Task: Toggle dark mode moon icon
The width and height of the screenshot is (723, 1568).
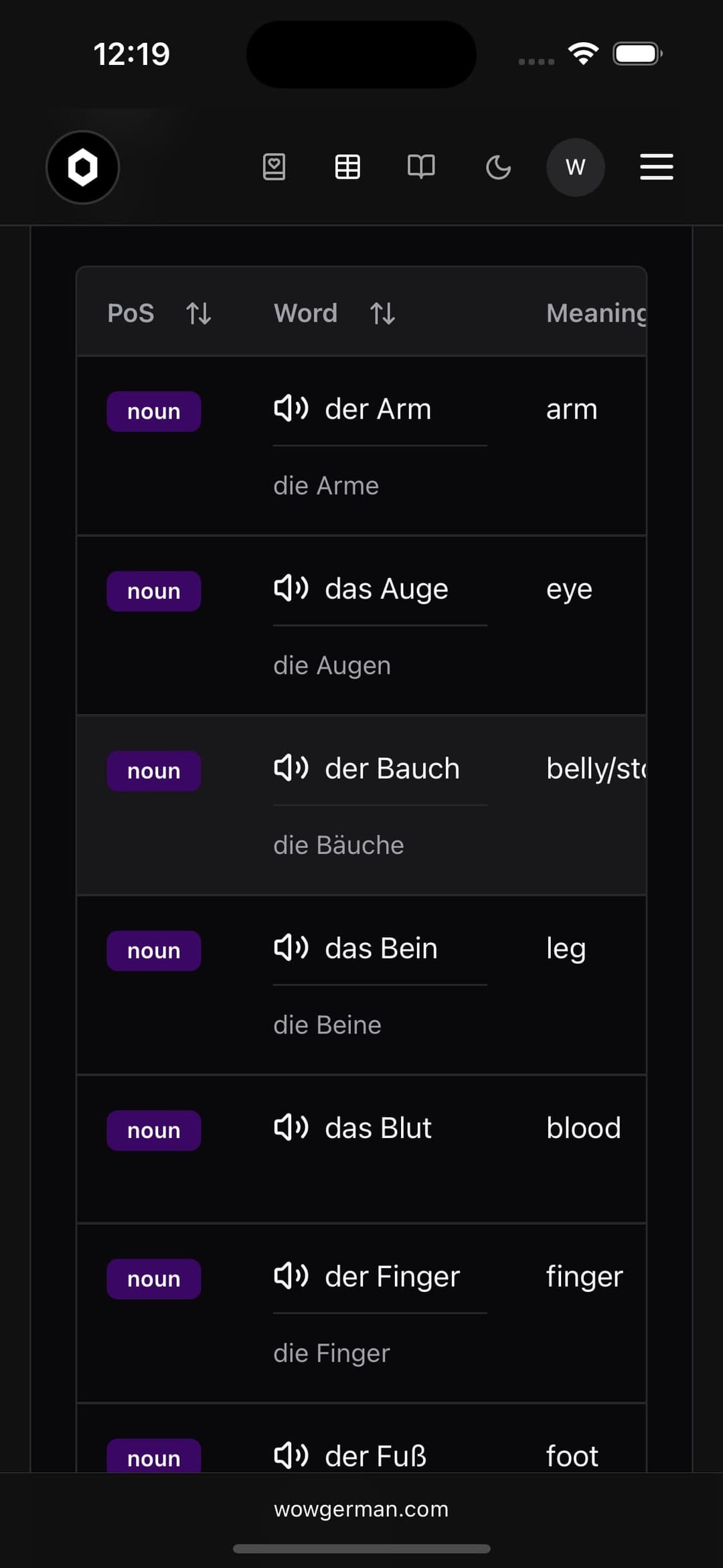Action: [x=498, y=167]
